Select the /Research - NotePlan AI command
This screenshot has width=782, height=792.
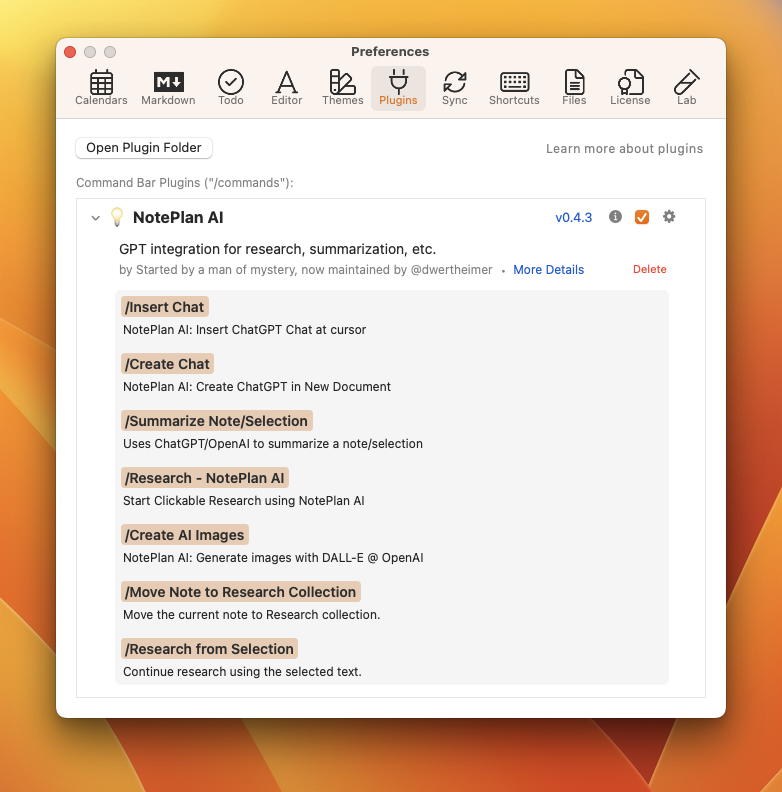coord(205,478)
